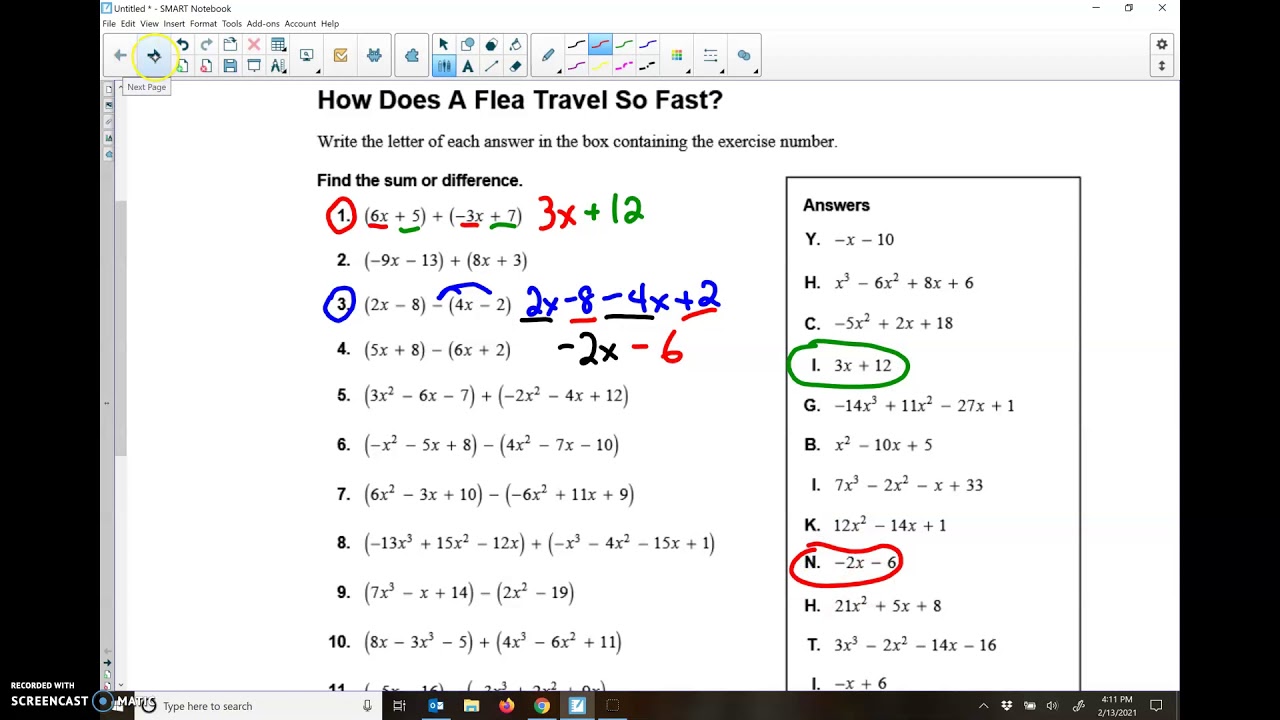Open the Edit menu
The height and width of the screenshot is (720, 1280).
(x=128, y=23)
